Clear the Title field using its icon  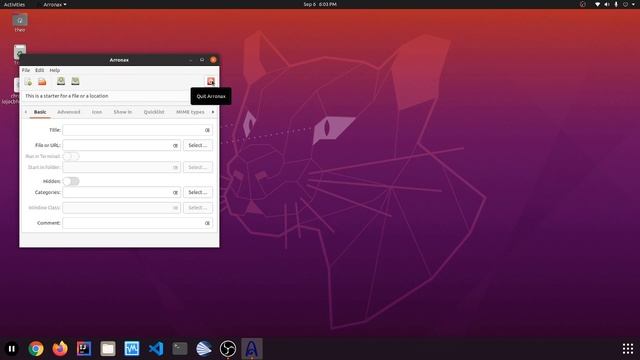click(x=207, y=130)
